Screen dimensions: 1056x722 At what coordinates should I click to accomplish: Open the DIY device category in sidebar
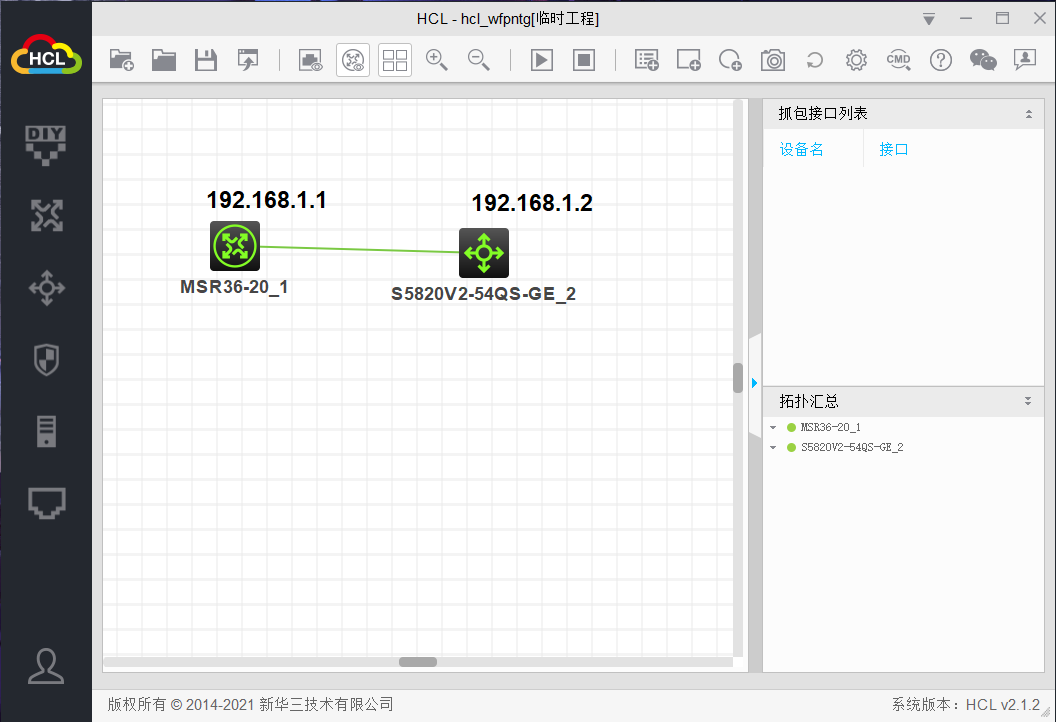pyautogui.click(x=46, y=145)
